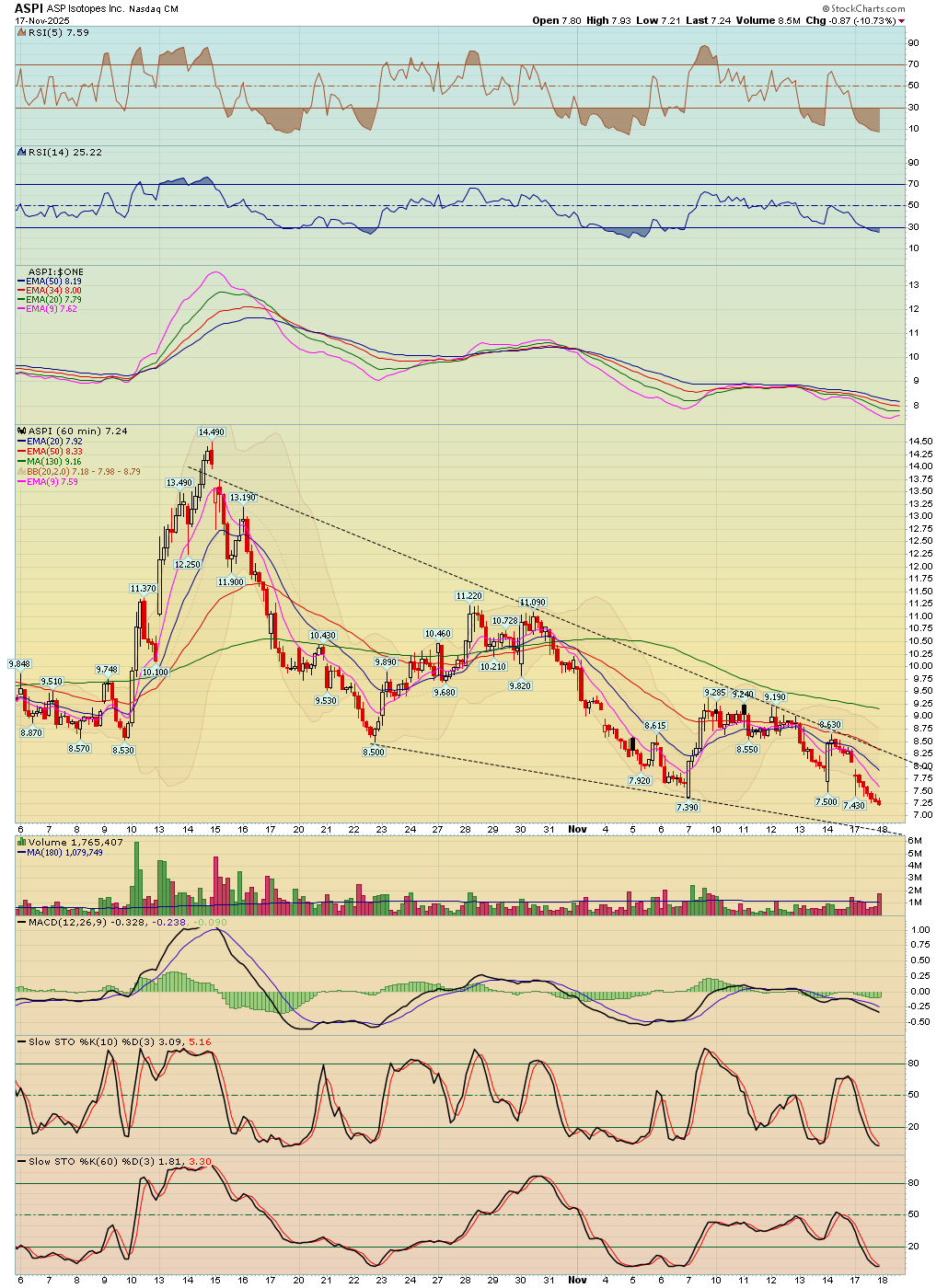Click the red down arrow after Chg percentage
Viewport: 948px width, 1288px height.
901,21
